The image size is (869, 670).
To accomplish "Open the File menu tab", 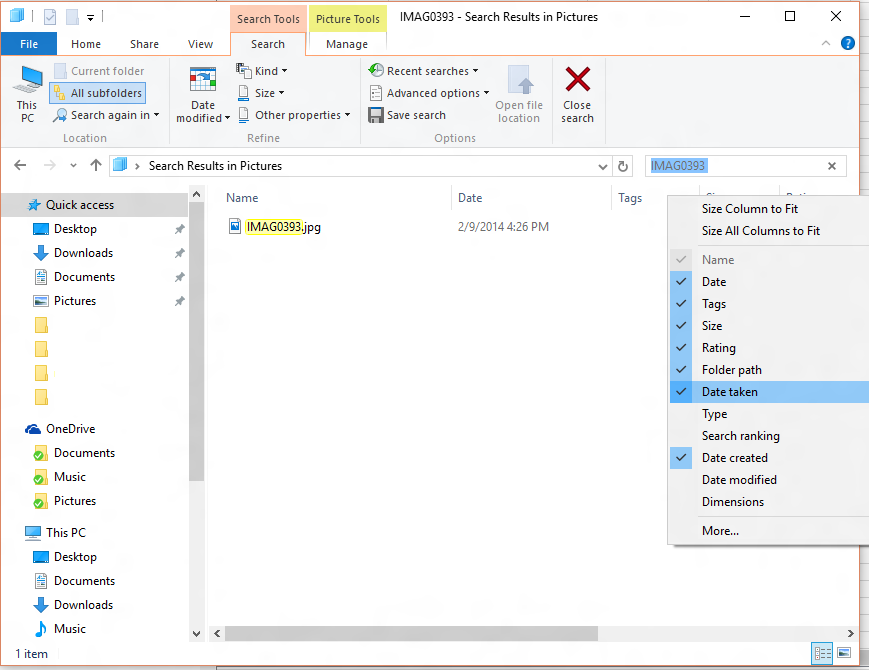I will (29, 44).
